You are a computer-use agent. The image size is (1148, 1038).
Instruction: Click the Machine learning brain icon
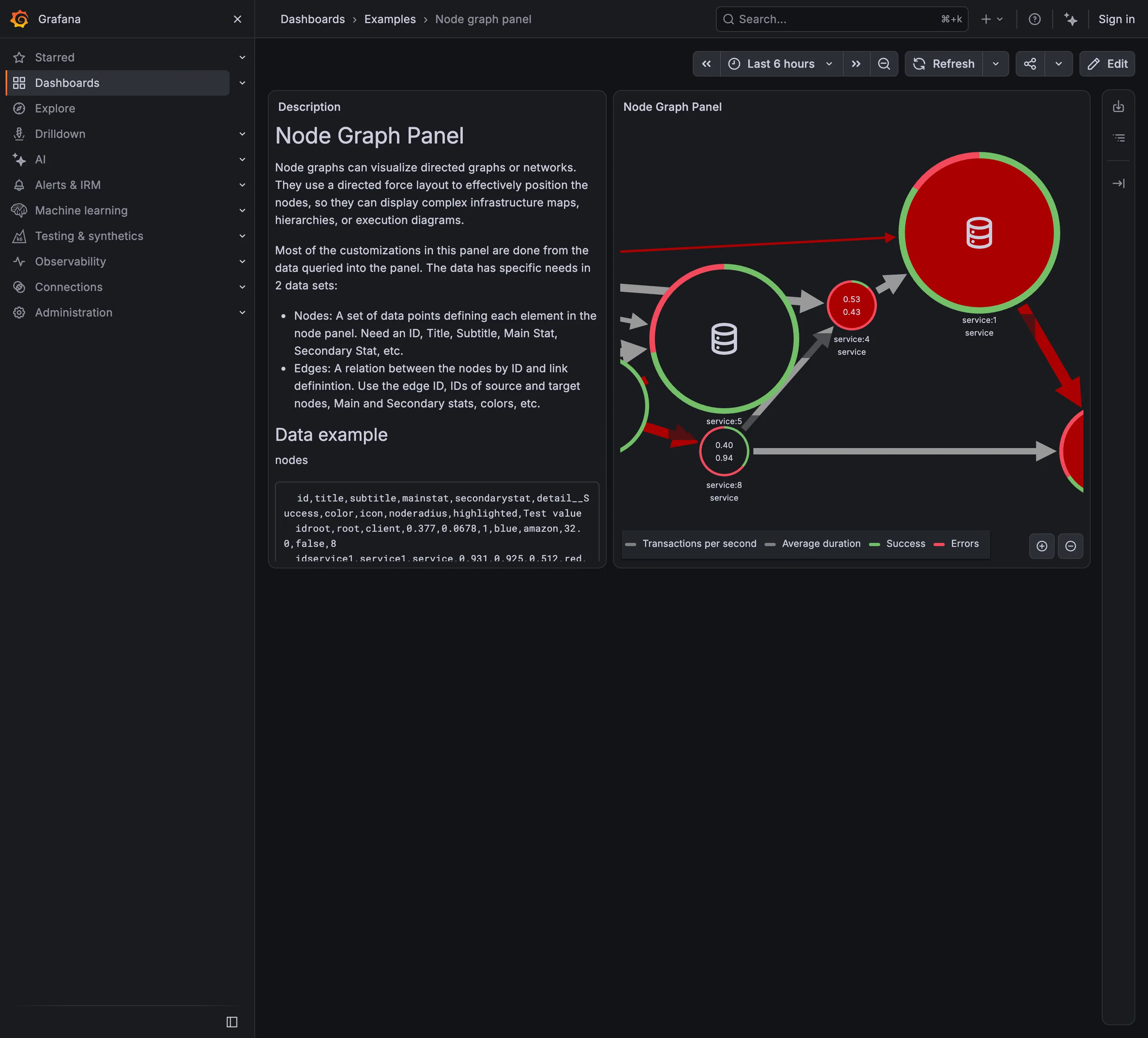(x=19, y=211)
